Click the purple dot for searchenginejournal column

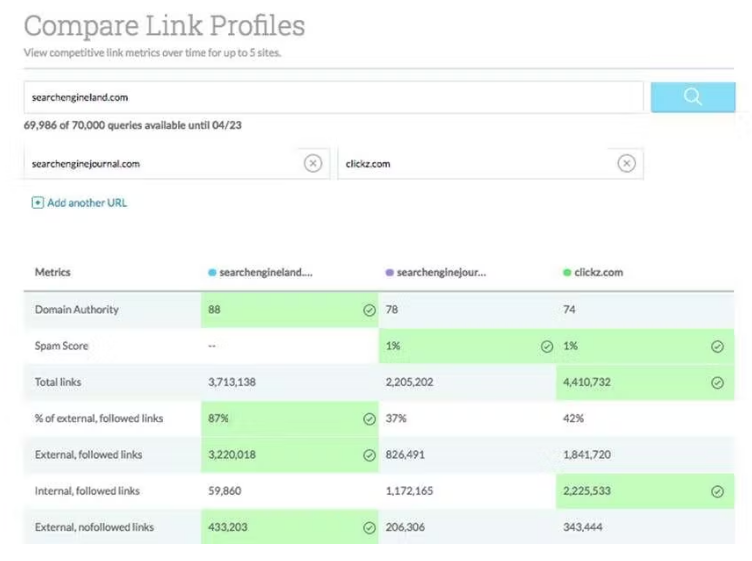(389, 272)
